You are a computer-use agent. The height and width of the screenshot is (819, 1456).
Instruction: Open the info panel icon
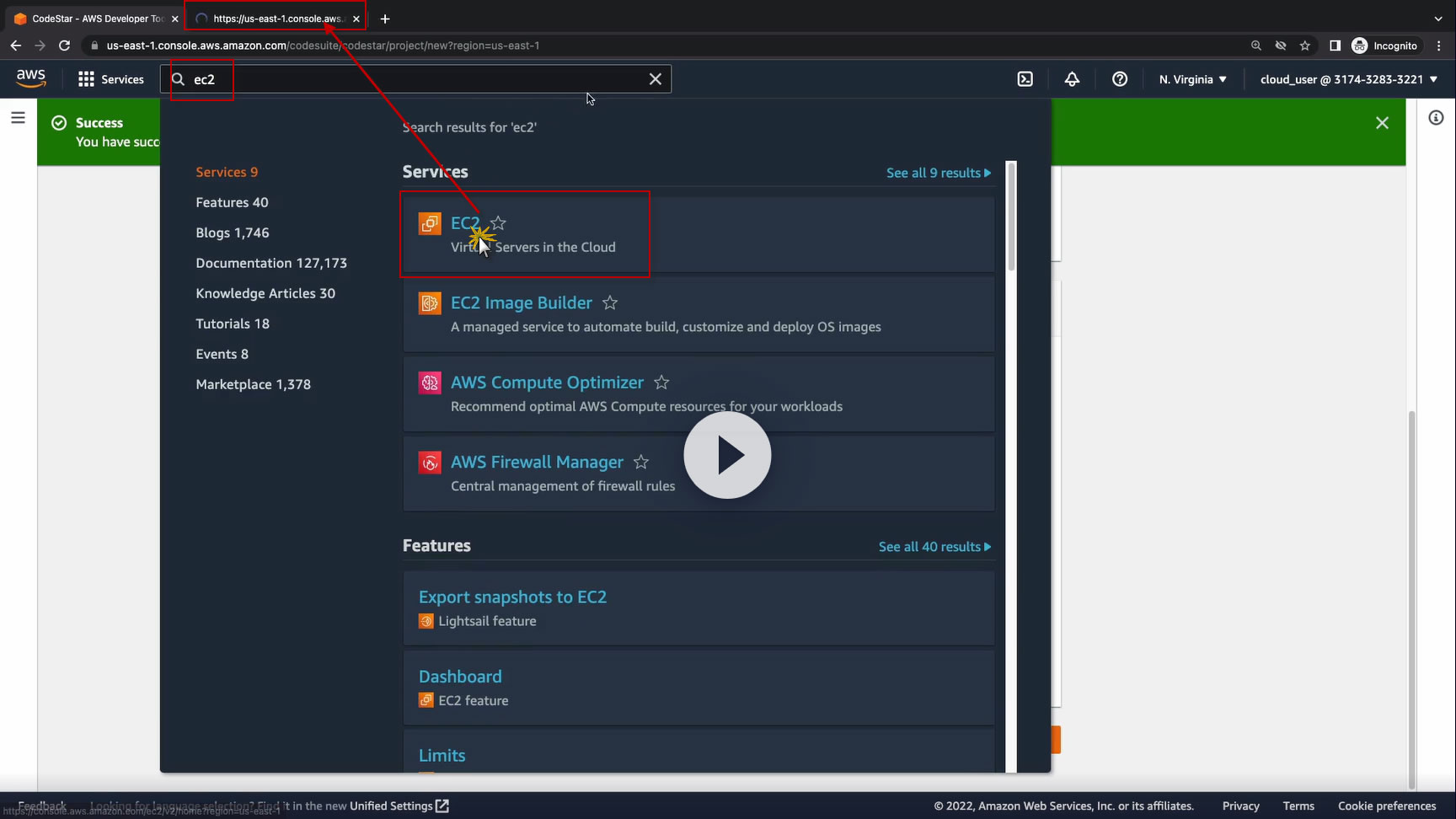click(x=1436, y=118)
